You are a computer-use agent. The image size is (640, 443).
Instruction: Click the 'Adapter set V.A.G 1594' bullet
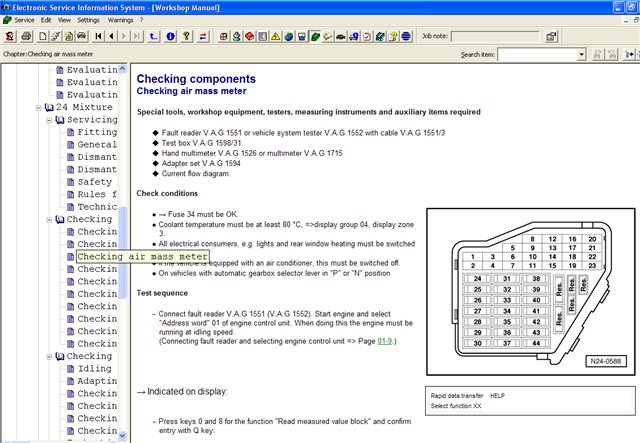pyautogui.click(x=201, y=163)
